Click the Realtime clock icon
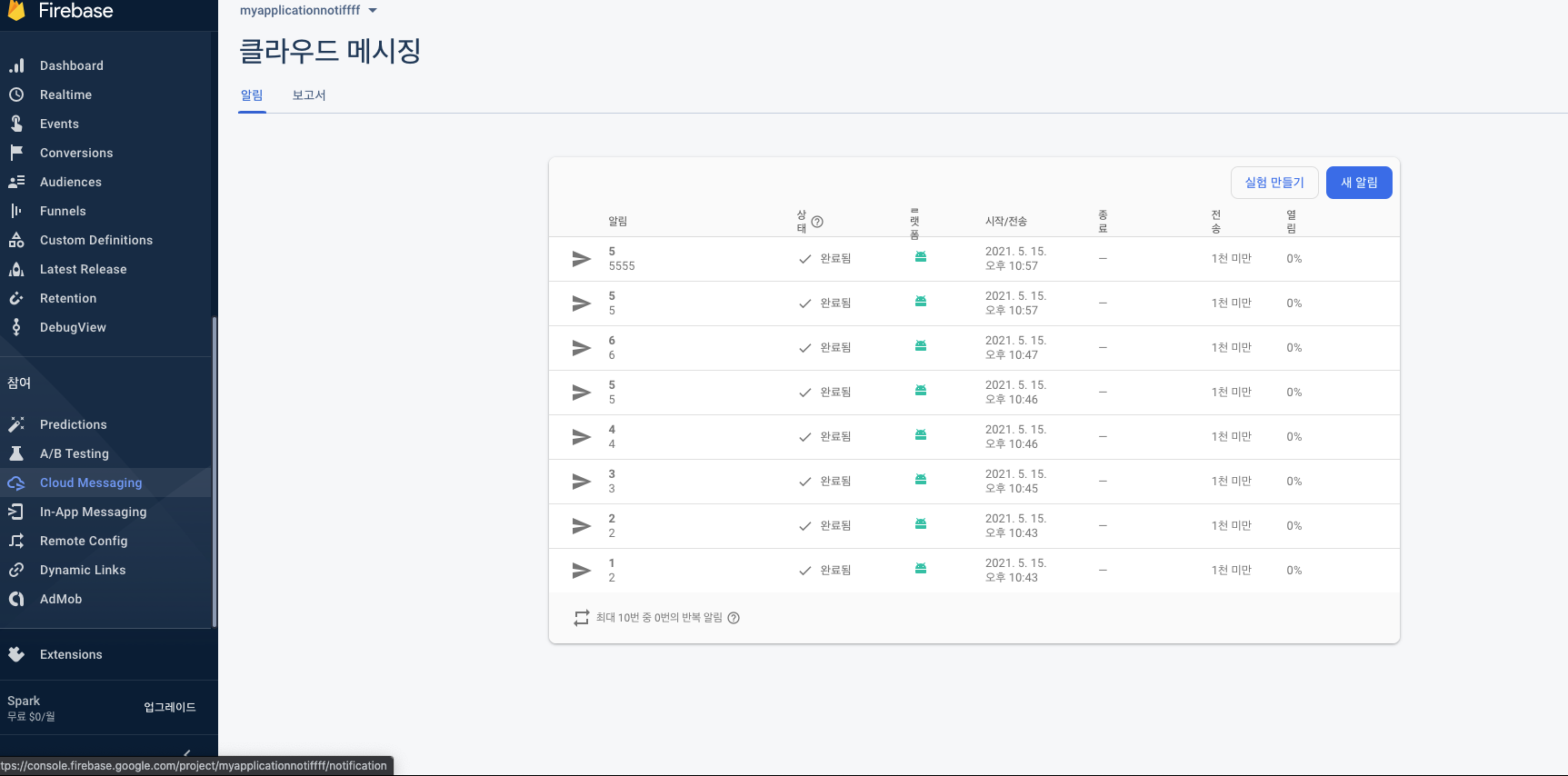The height and width of the screenshot is (776, 1568). pos(16,95)
